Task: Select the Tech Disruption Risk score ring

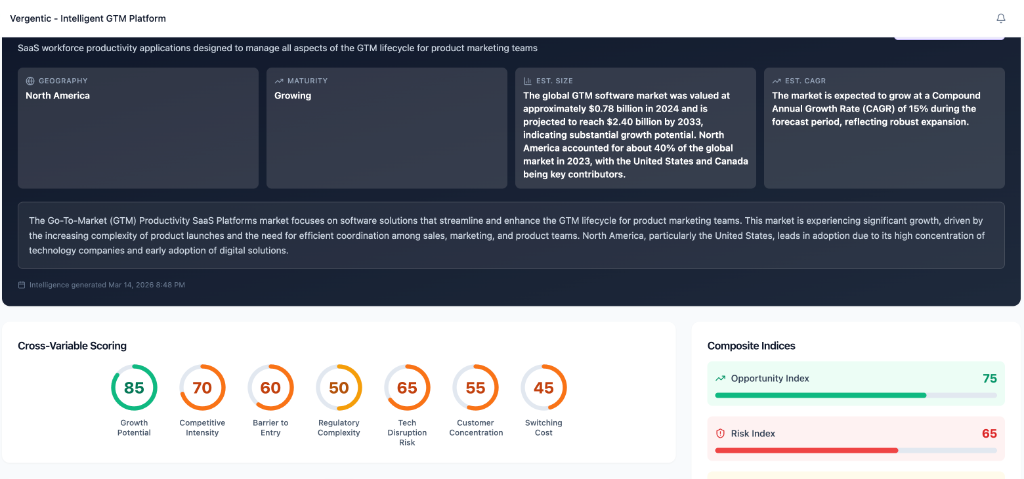Action: pos(407,388)
